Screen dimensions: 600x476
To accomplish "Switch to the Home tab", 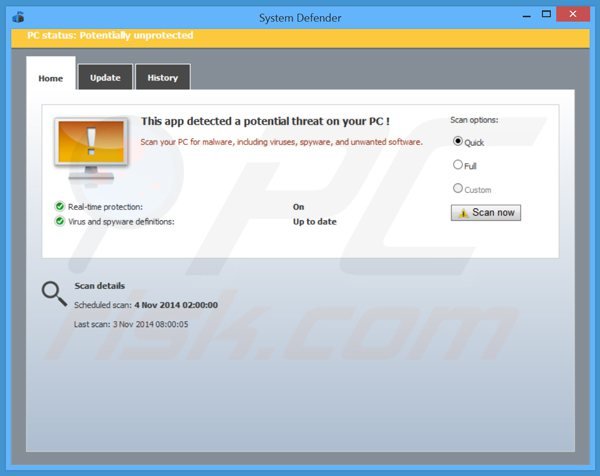I will tap(50, 78).
